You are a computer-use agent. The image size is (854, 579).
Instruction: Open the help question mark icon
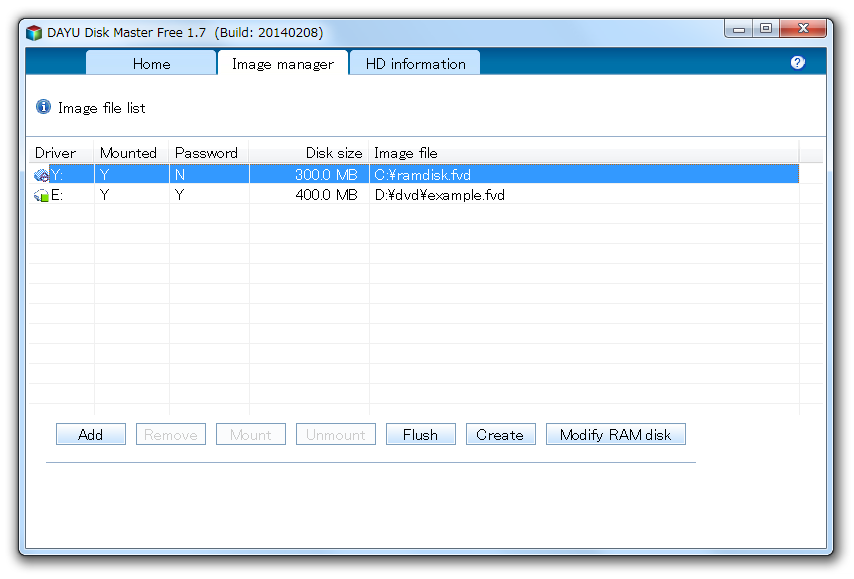click(797, 63)
